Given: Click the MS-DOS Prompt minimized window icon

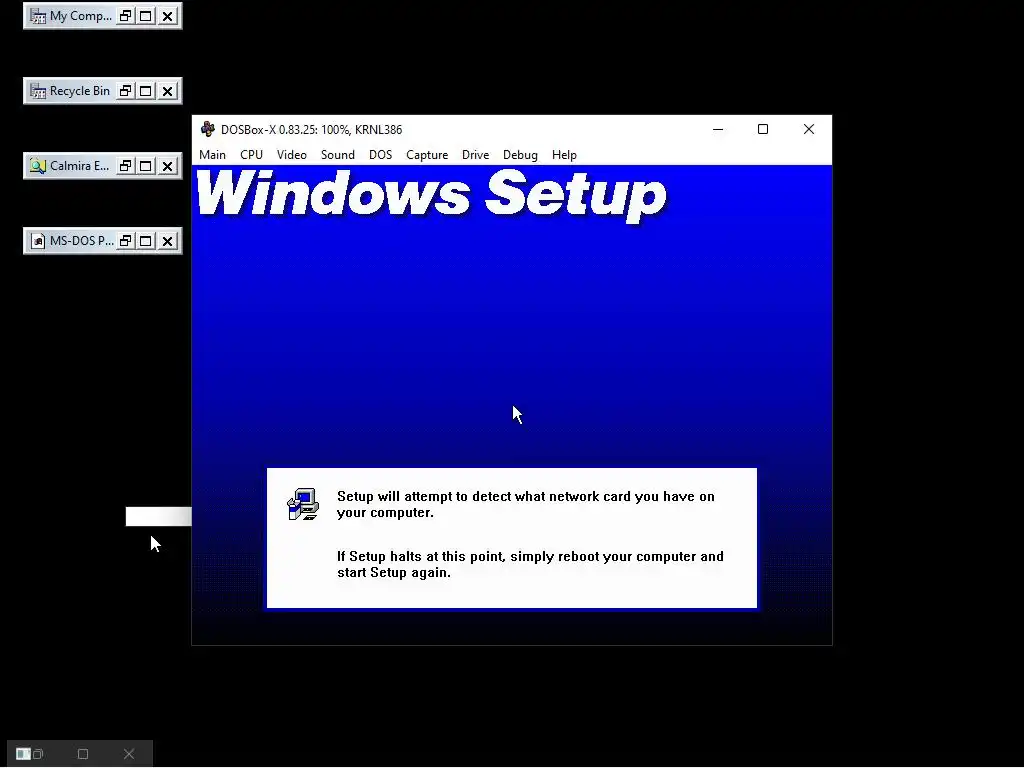Looking at the screenshot, I should click(x=38, y=241).
